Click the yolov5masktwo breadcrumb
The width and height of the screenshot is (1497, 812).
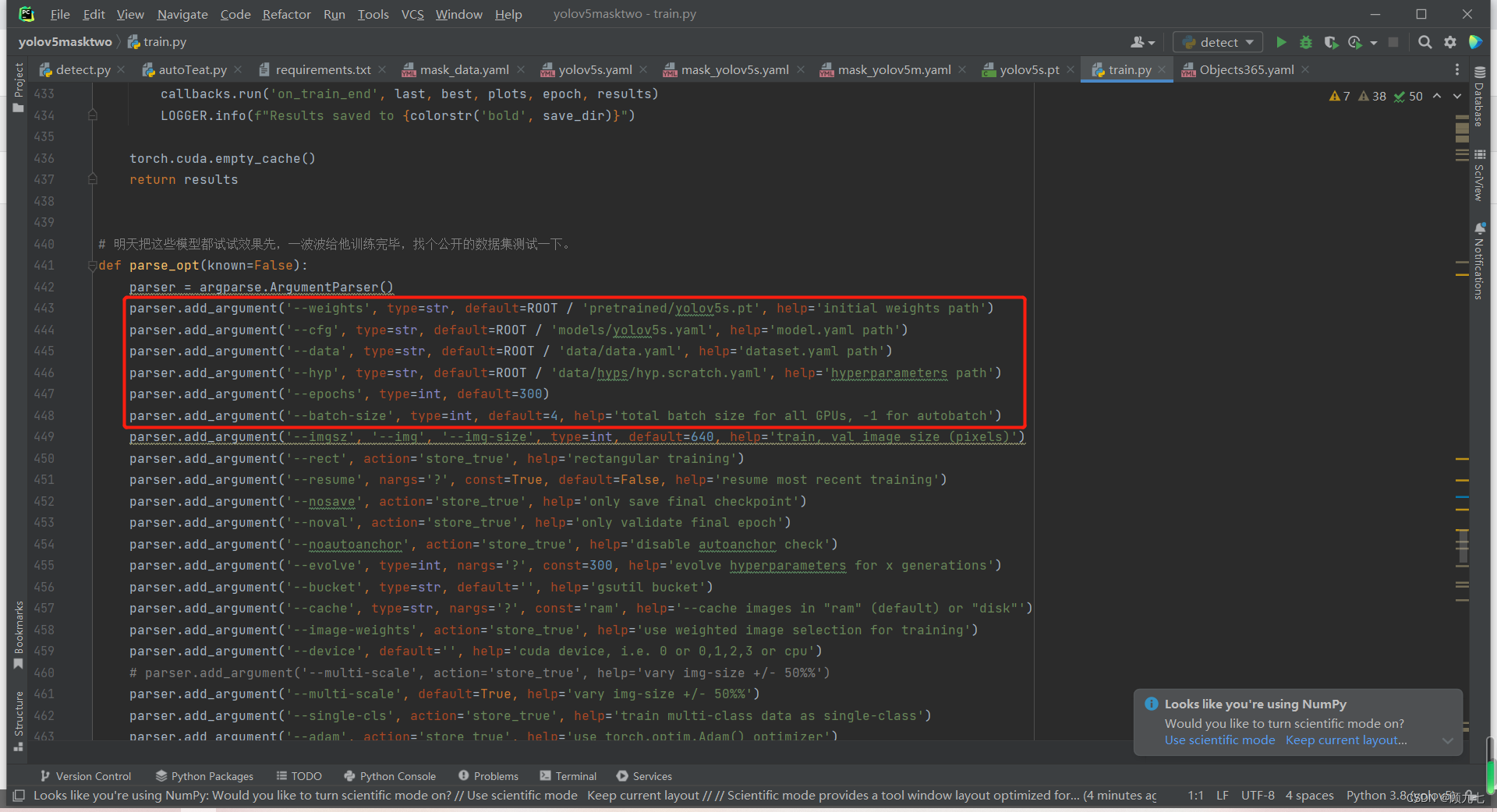[x=65, y=42]
